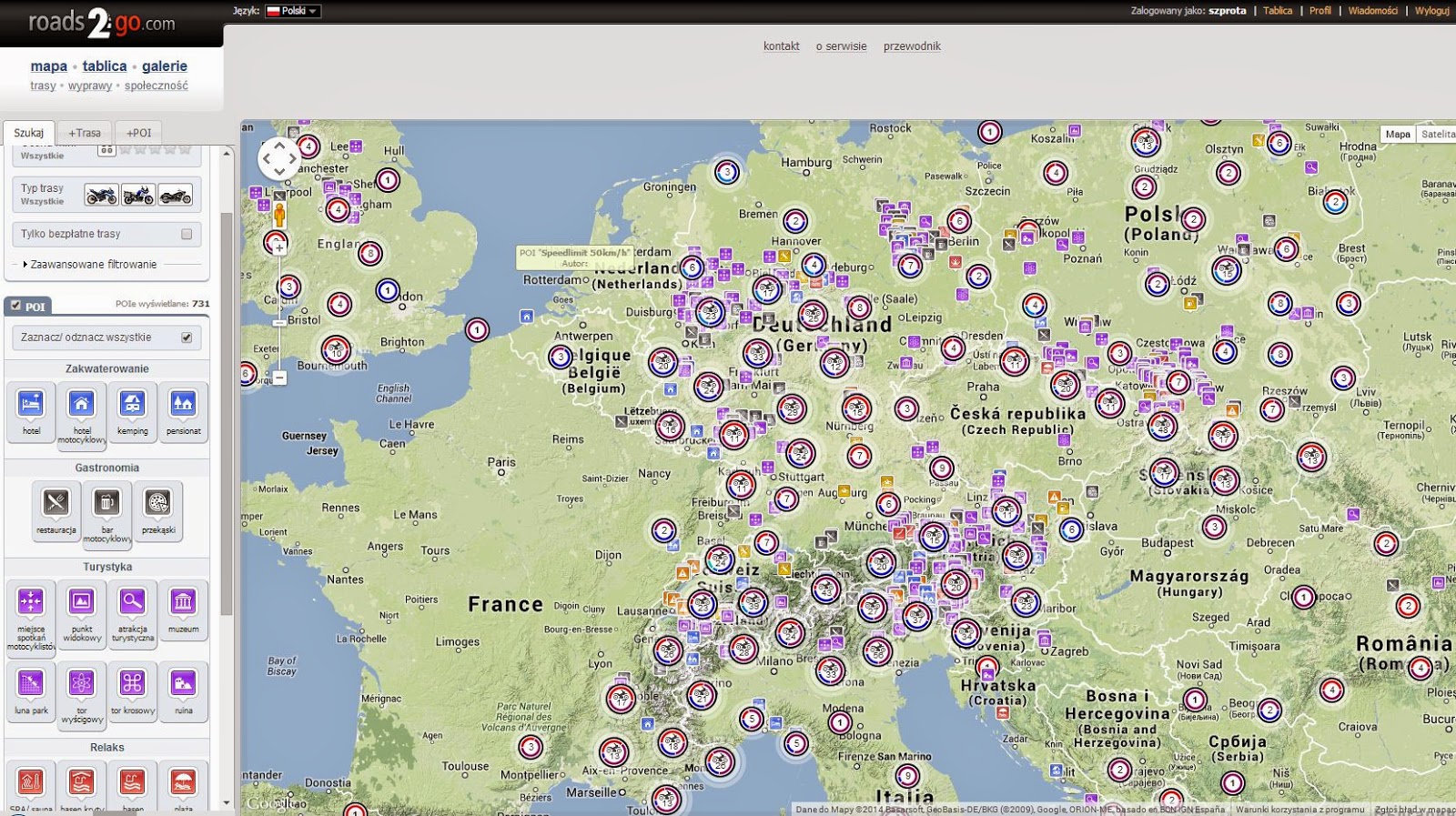Open the przewodnik link
The width and height of the screenshot is (1456, 816).
click(912, 46)
